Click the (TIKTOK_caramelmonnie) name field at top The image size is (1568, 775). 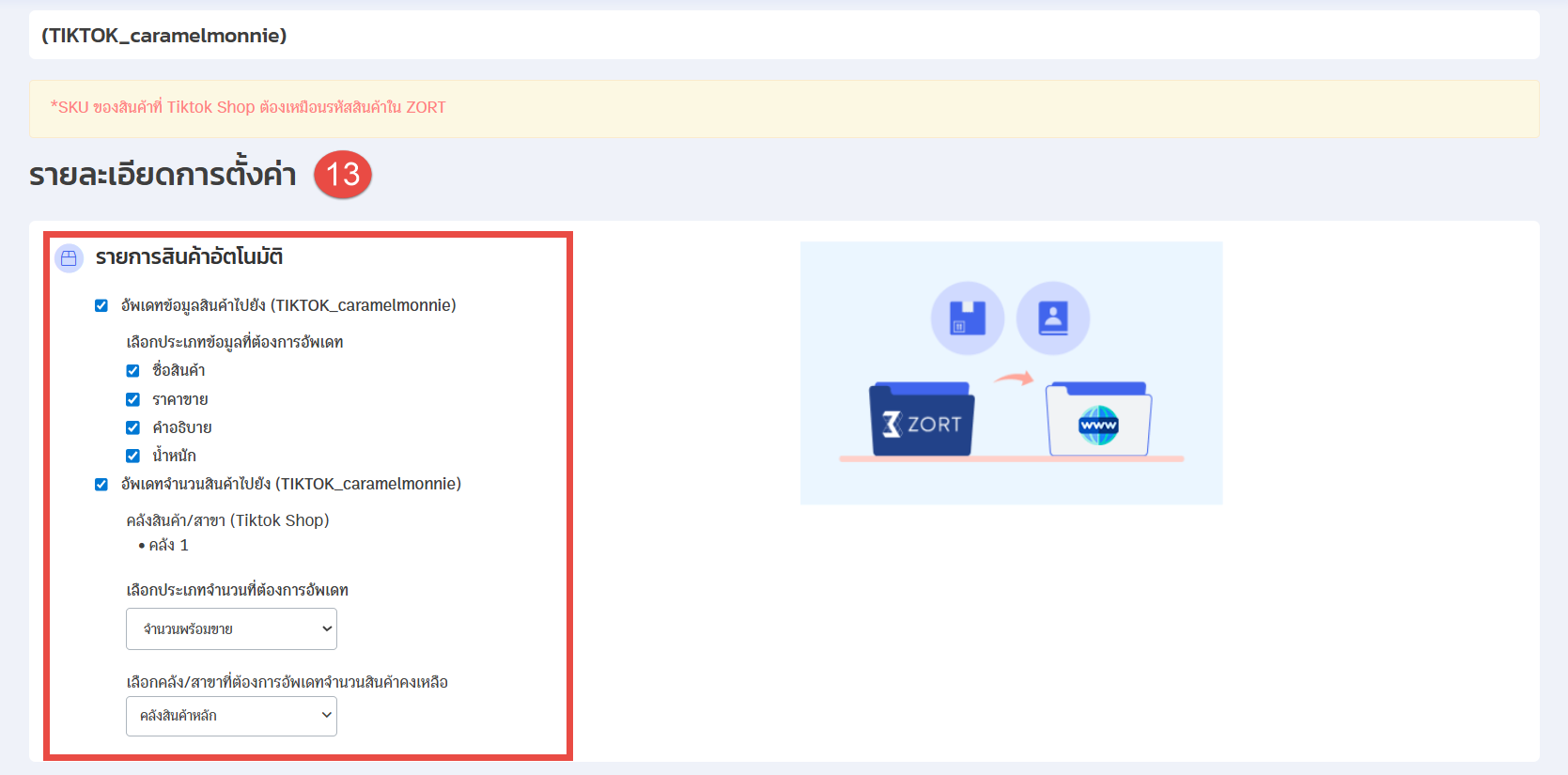[784, 36]
